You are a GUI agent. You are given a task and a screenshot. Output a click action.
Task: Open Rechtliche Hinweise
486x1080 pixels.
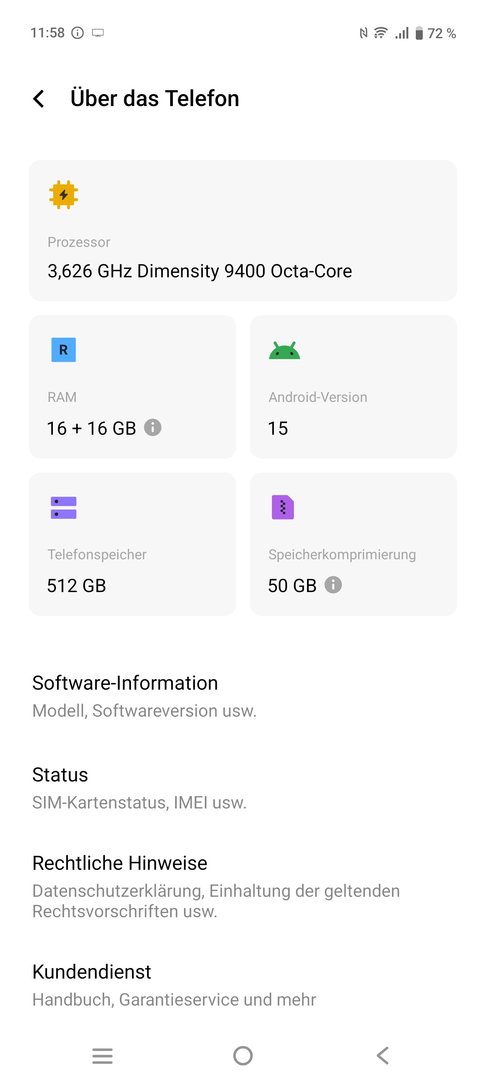[x=243, y=886]
